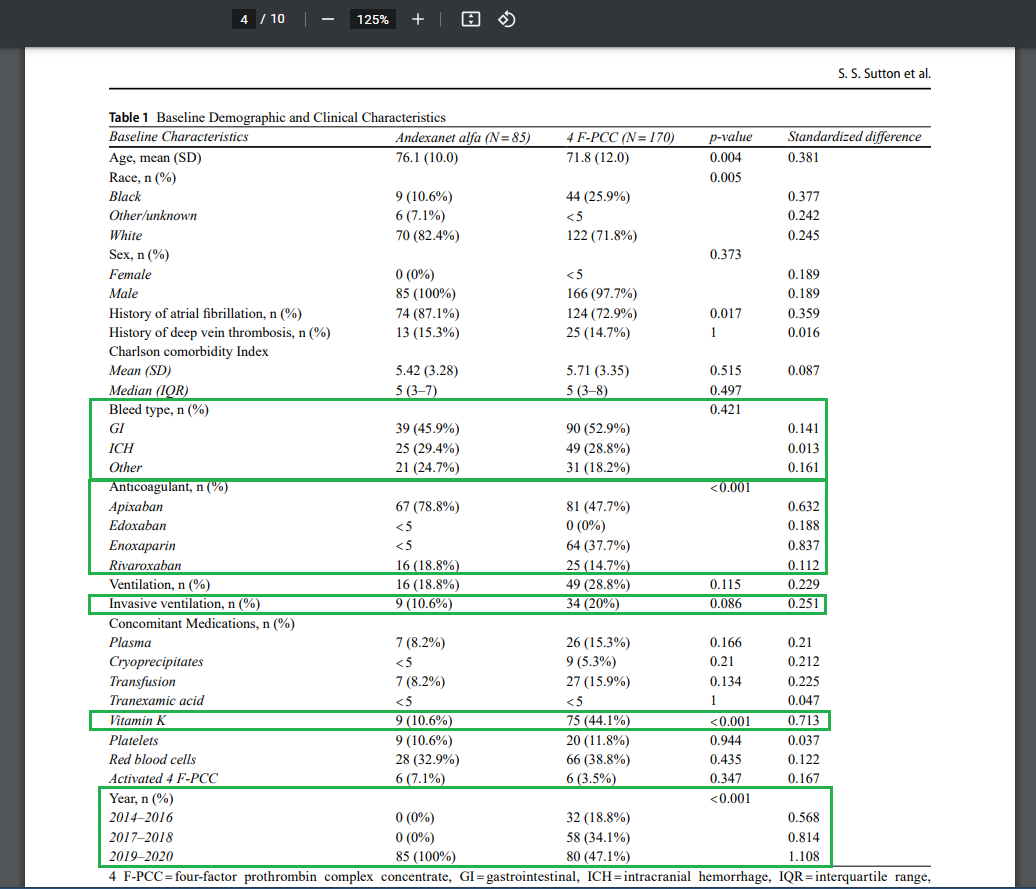
Task: Click the "Bleed type, n (%)" label
Action: tap(159, 409)
